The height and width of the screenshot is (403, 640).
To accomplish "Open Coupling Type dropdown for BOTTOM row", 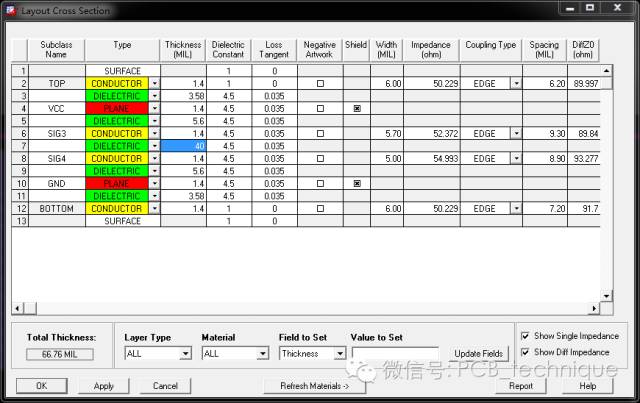I will (x=516, y=209).
